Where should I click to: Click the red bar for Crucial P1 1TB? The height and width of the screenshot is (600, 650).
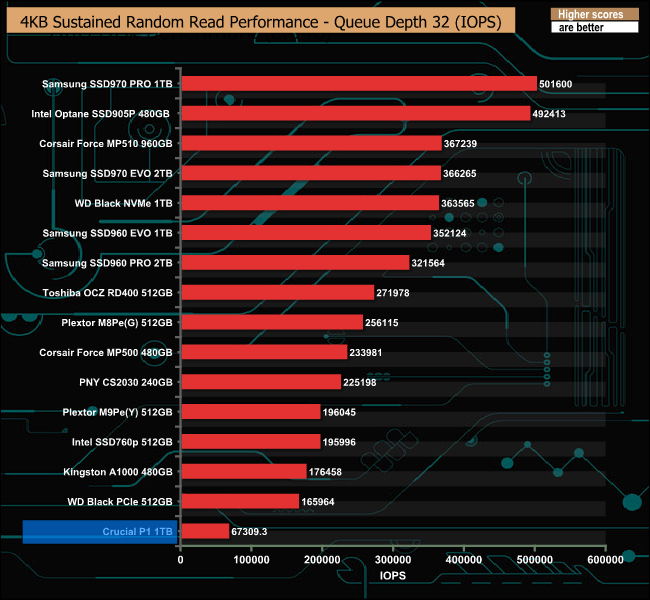point(206,532)
